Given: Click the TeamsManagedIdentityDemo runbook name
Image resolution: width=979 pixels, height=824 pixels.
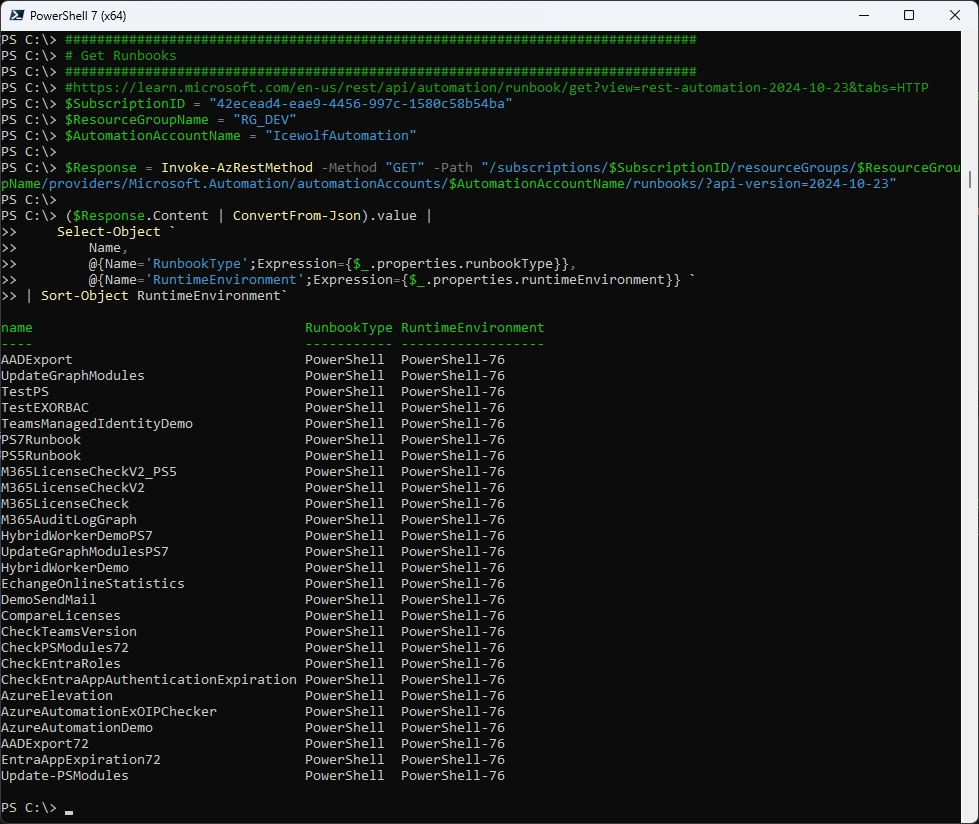Looking at the screenshot, I should pyautogui.click(x=97, y=423).
